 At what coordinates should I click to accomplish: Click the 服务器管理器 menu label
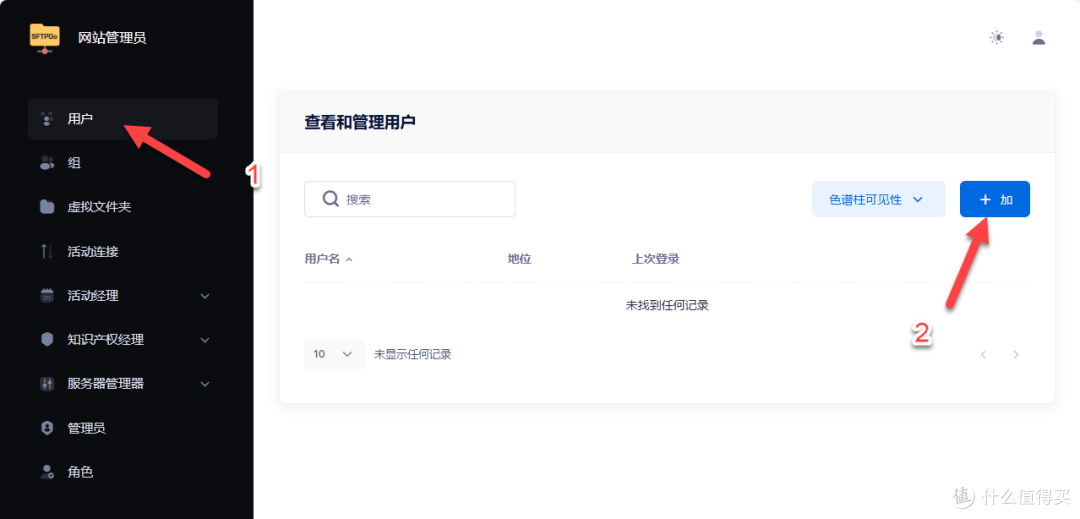[105, 384]
